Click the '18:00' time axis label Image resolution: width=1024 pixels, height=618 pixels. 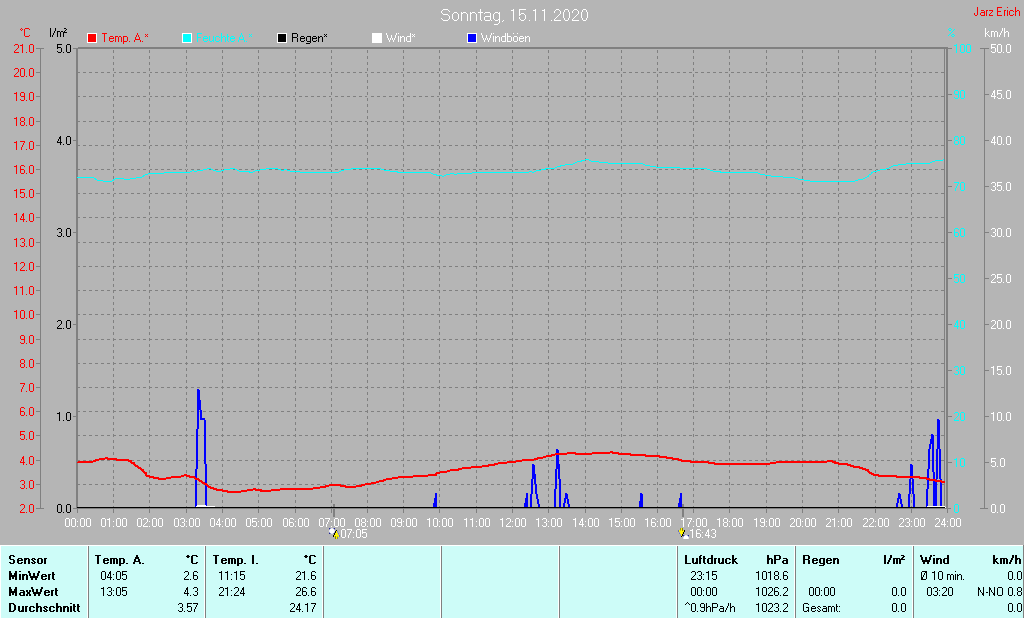point(730,523)
